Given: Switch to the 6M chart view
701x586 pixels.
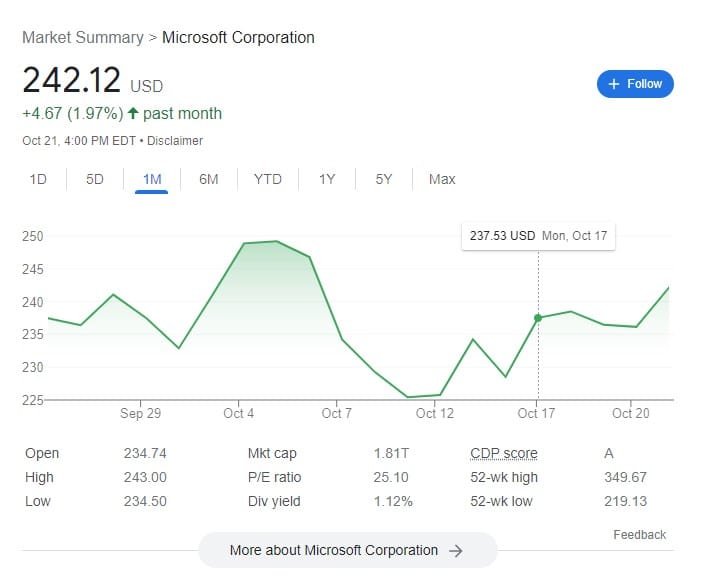Looking at the screenshot, I should coord(208,179).
